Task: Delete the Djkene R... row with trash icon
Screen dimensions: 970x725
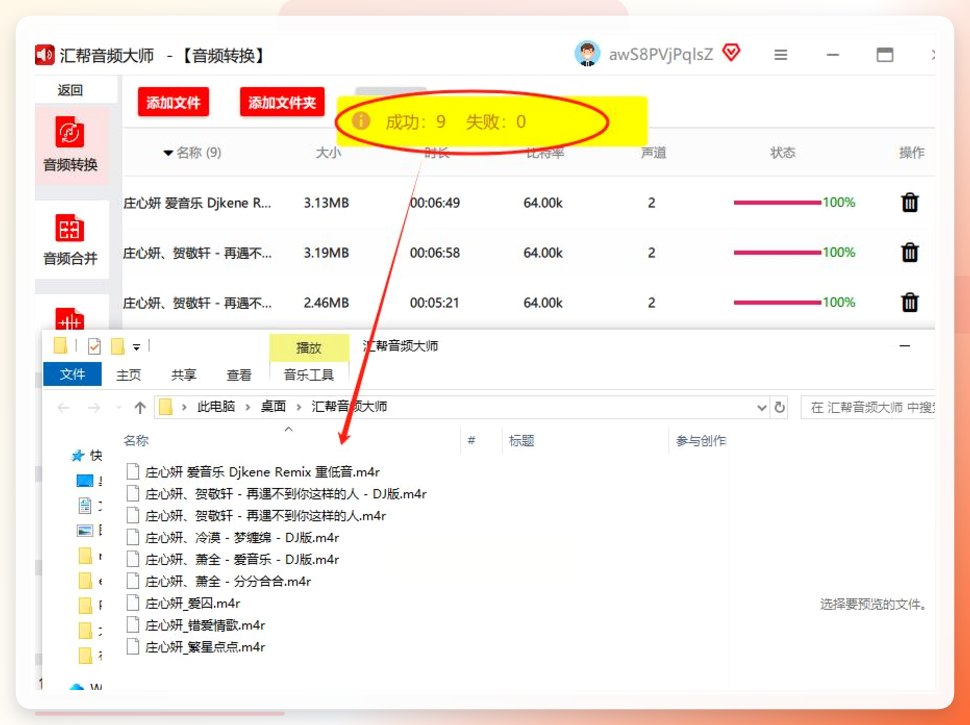Action: pos(909,202)
